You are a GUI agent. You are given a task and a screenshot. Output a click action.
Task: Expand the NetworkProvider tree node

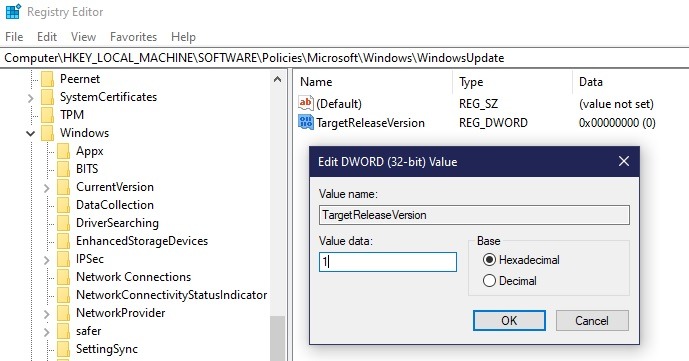(x=47, y=314)
